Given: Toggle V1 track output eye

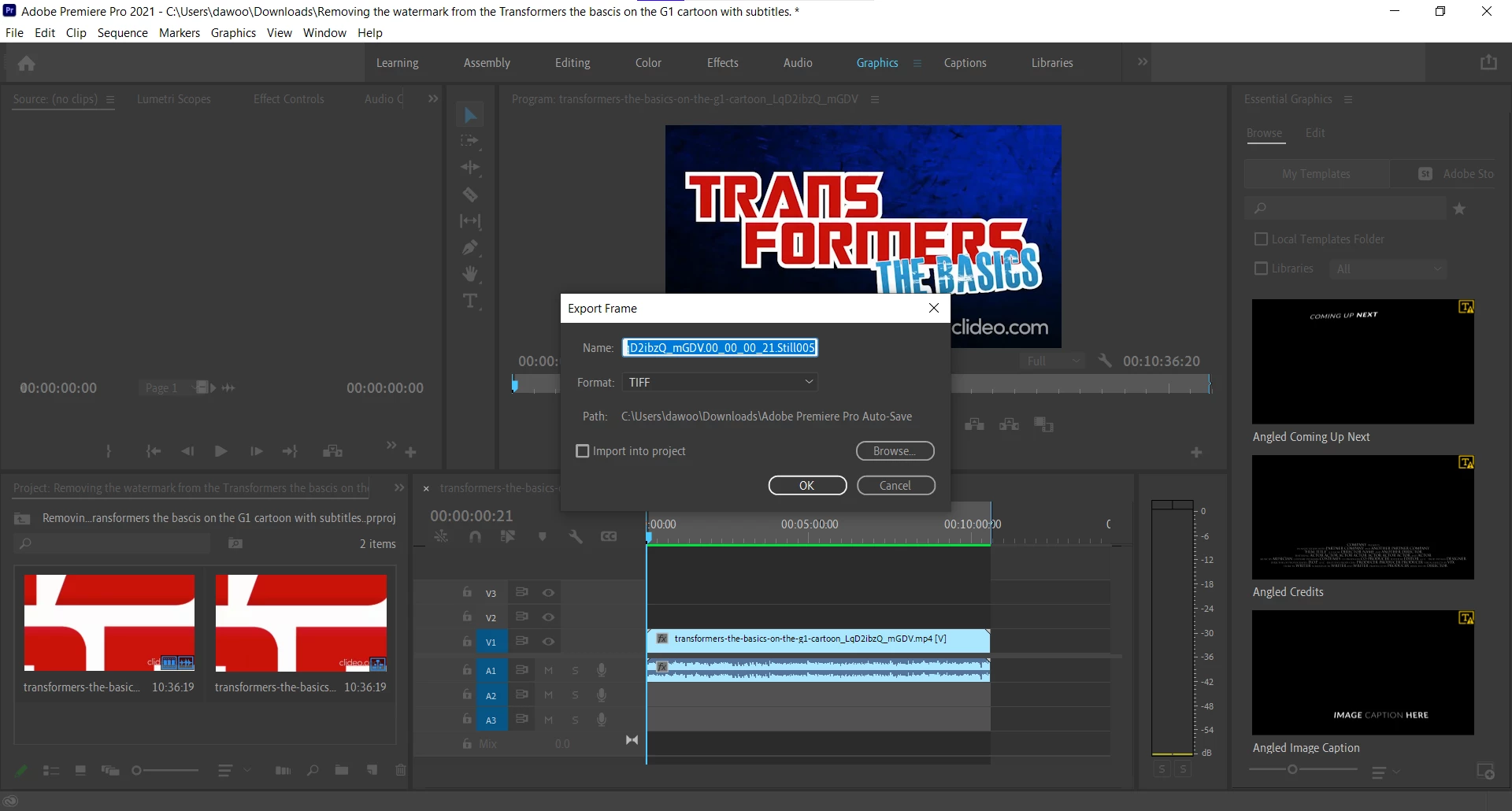Looking at the screenshot, I should coord(549,642).
